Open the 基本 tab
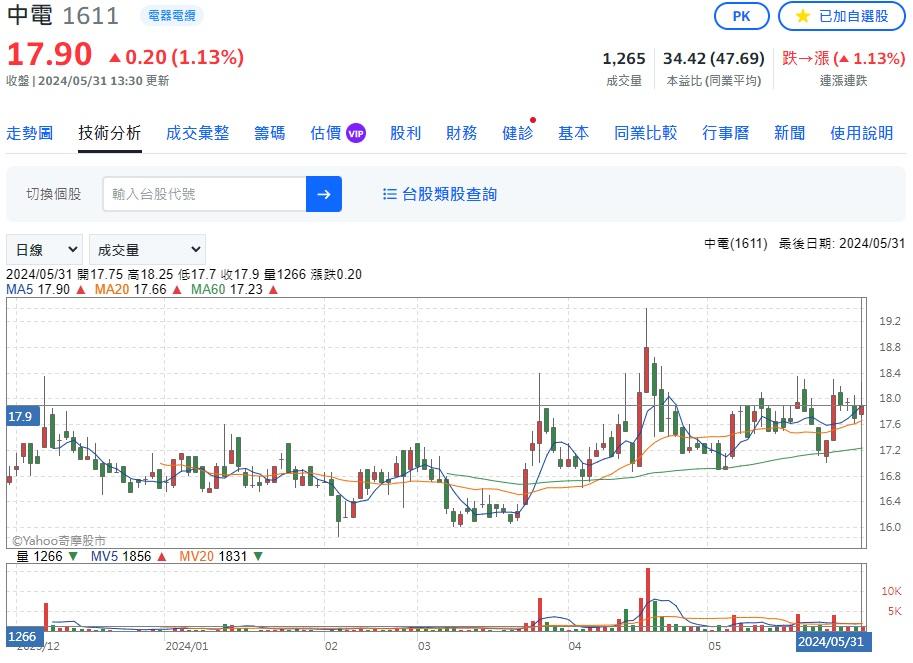The width and height of the screenshot is (913, 663). point(574,133)
